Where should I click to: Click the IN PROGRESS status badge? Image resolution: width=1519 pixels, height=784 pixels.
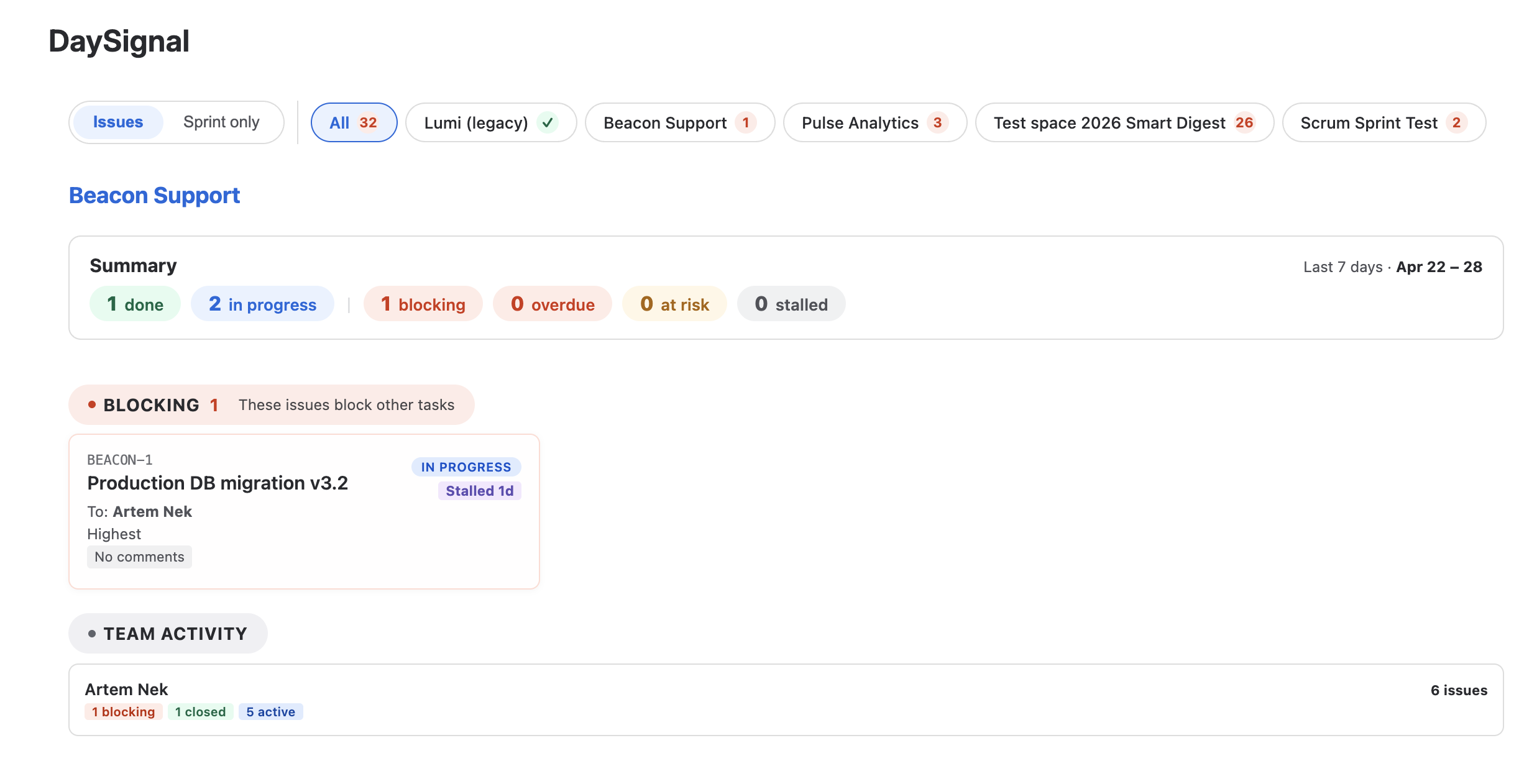point(466,467)
